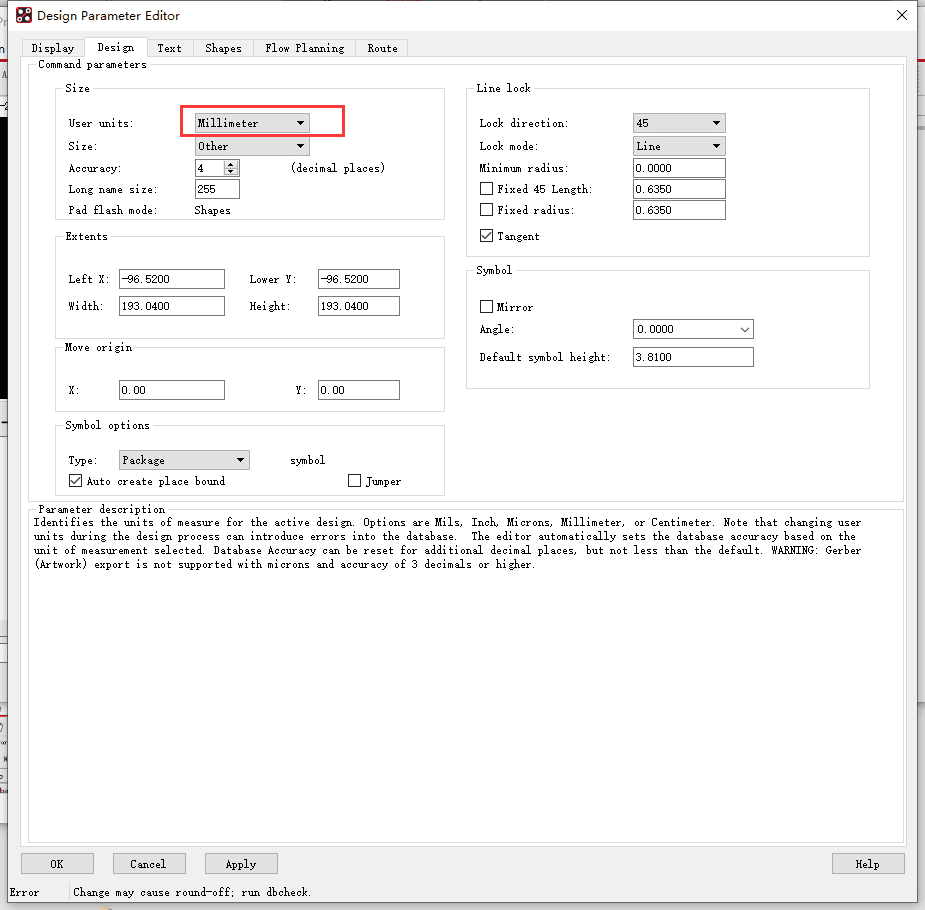The image size is (925, 910).
Task: Check the Jumper option
Action: 354,481
